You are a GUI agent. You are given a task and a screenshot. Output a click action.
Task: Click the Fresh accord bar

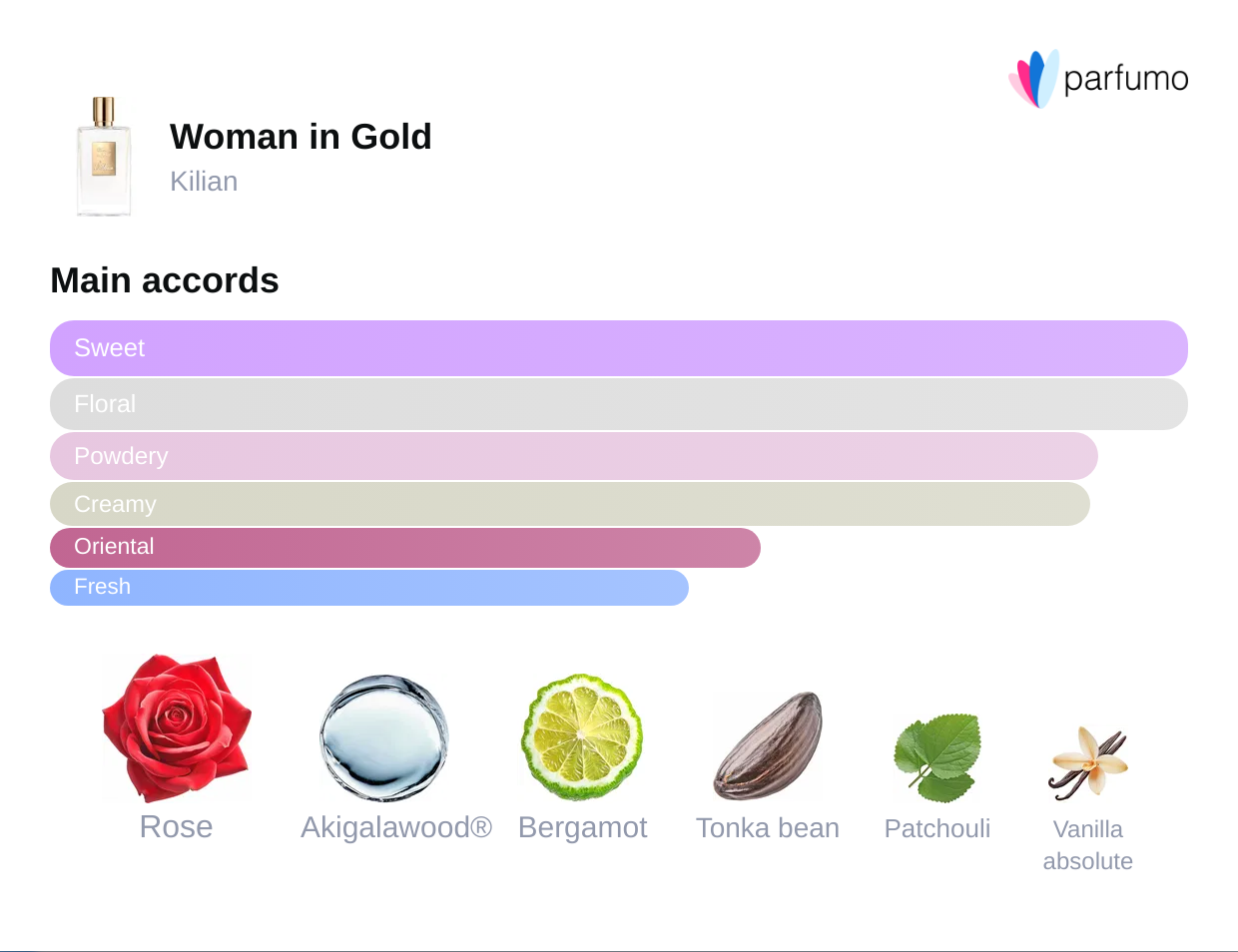click(369, 588)
